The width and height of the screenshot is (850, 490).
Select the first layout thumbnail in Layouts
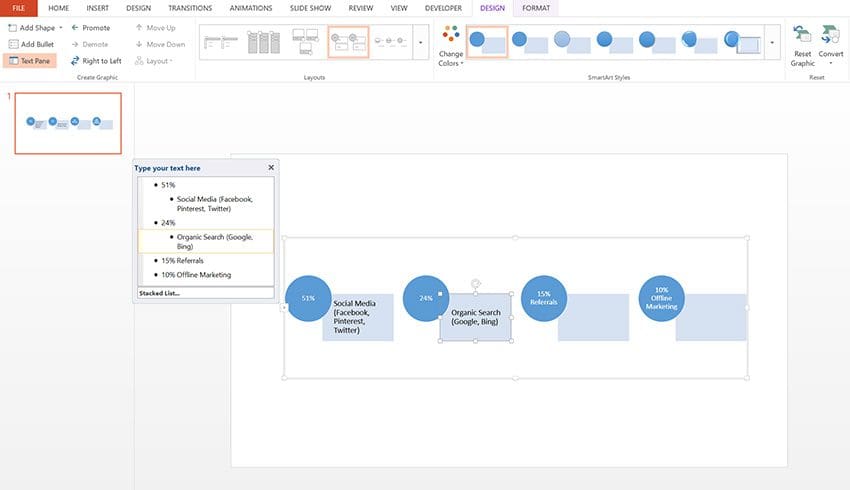click(x=221, y=42)
